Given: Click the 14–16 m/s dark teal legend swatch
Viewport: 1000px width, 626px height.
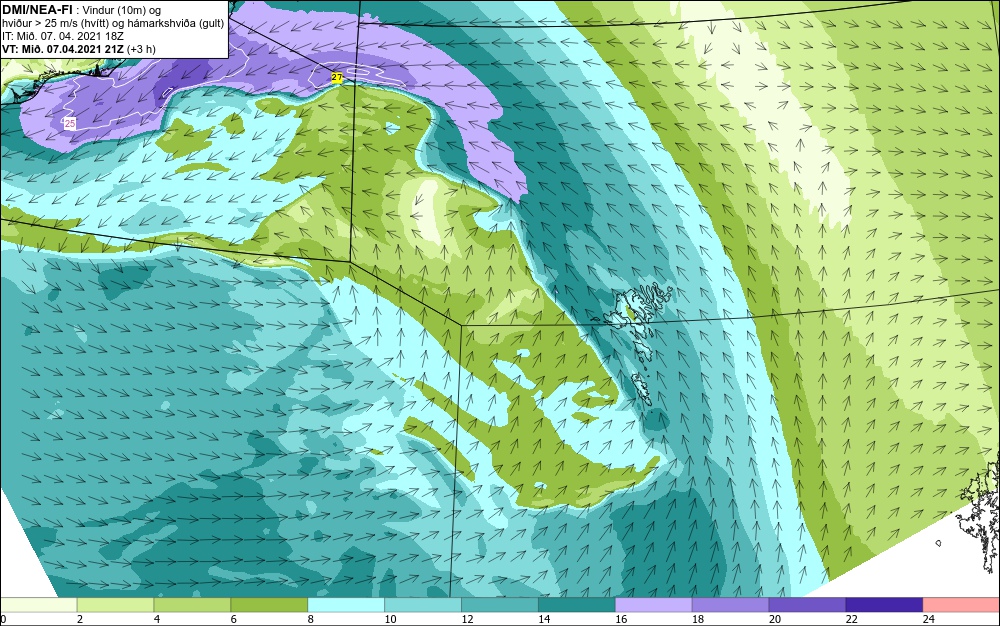Looking at the screenshot, I should click(x=577, y=605).
